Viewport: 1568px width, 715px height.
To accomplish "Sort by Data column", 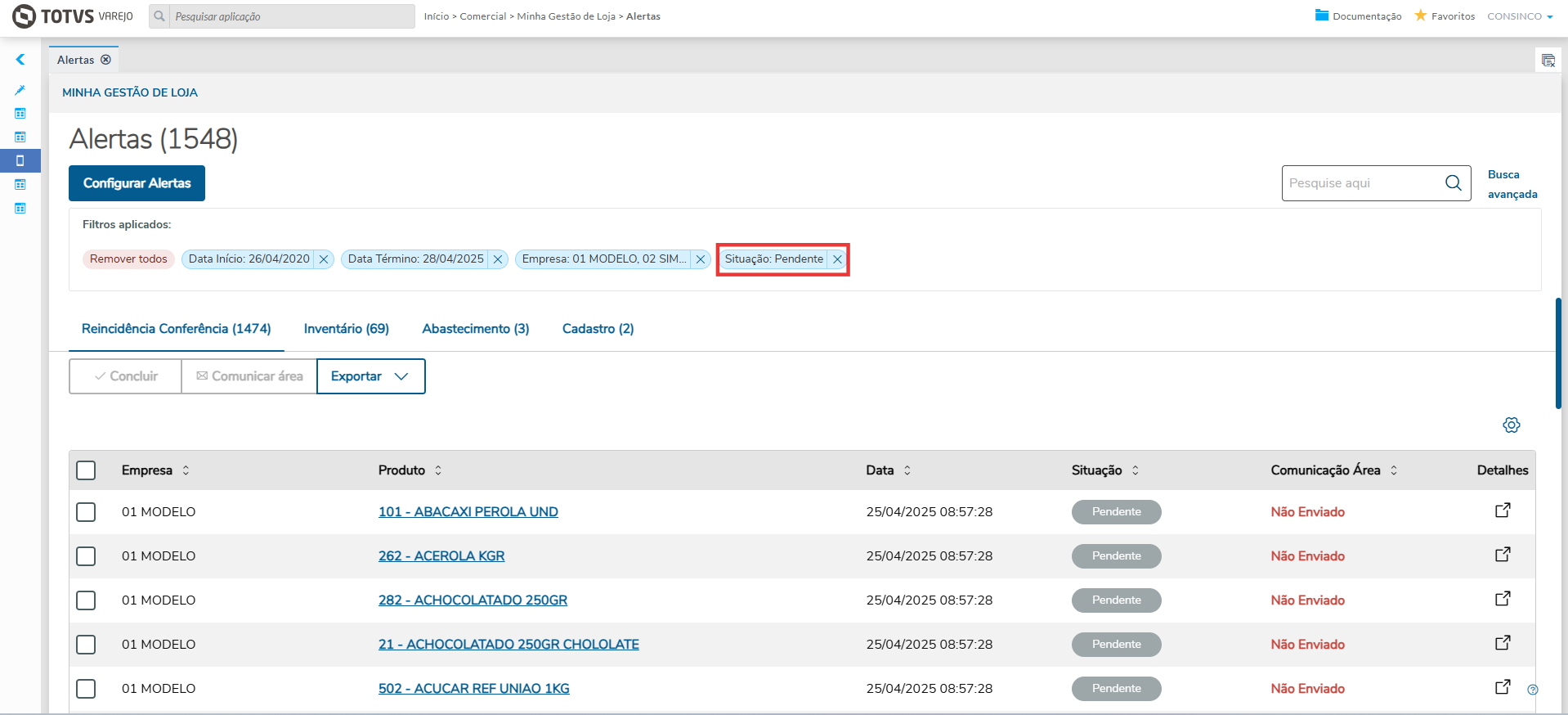I will [x=907, y=470].
